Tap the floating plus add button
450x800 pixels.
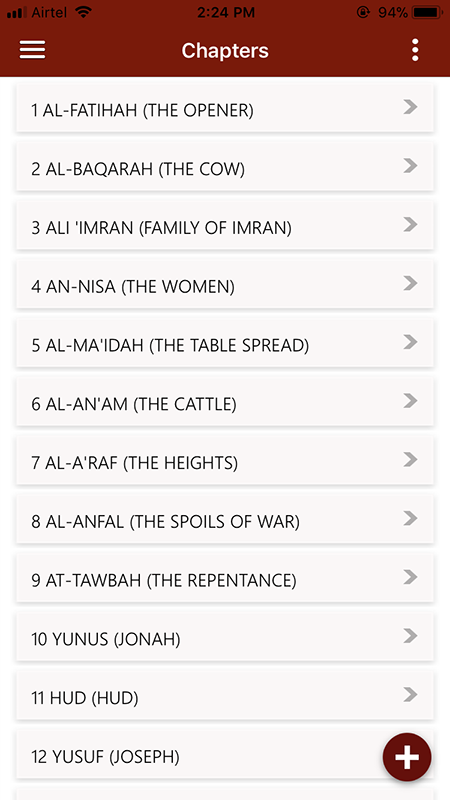tap(407, 758)
